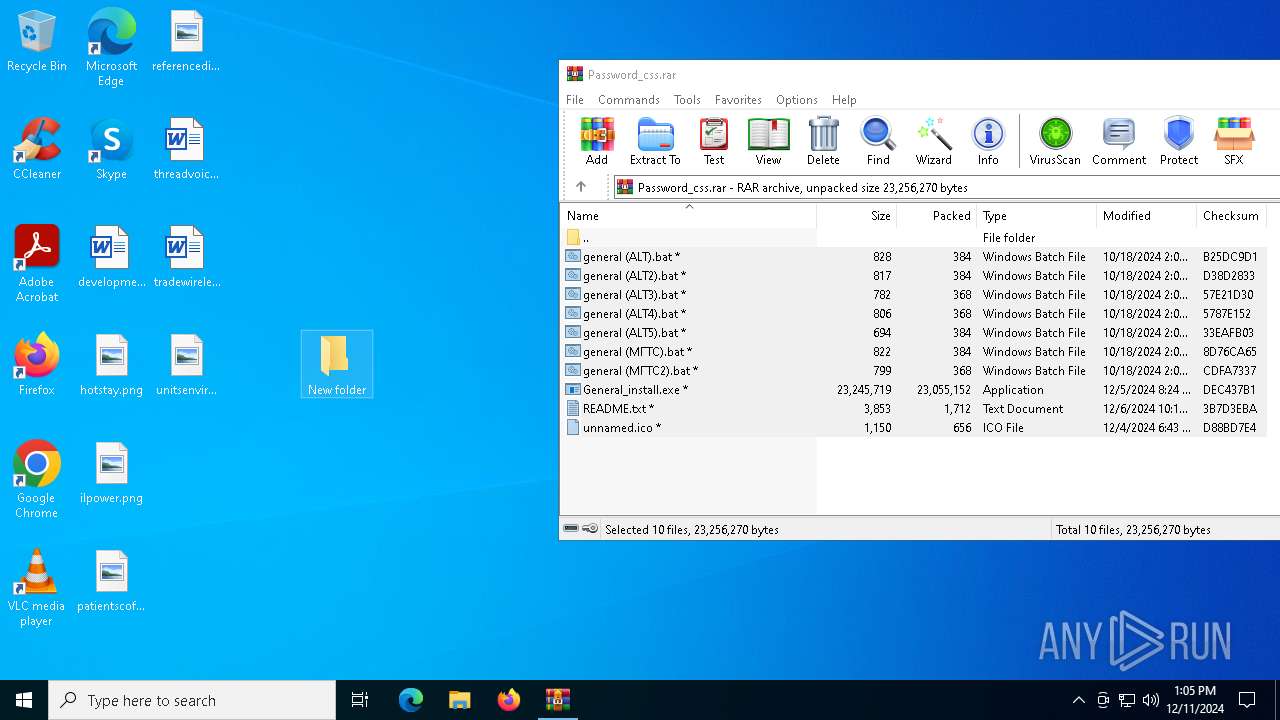Select general (ALT3).bat file
The image size is (1280, 720).
point(913,295)
